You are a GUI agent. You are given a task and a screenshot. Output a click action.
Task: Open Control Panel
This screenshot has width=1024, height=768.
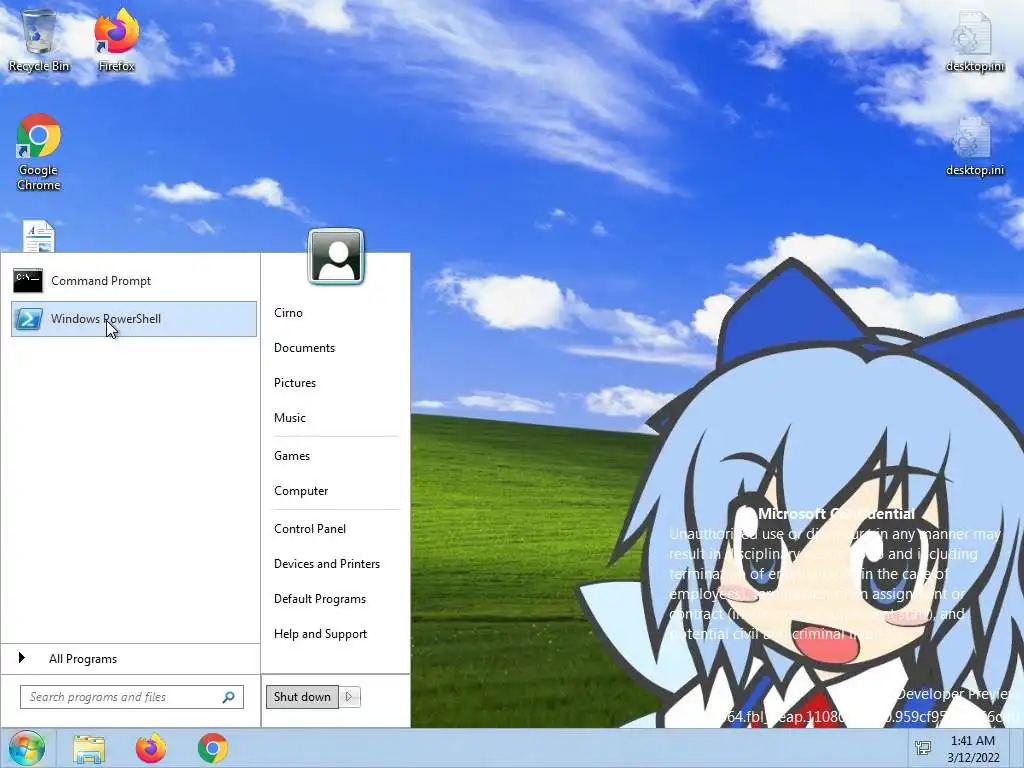coord(310,529)
